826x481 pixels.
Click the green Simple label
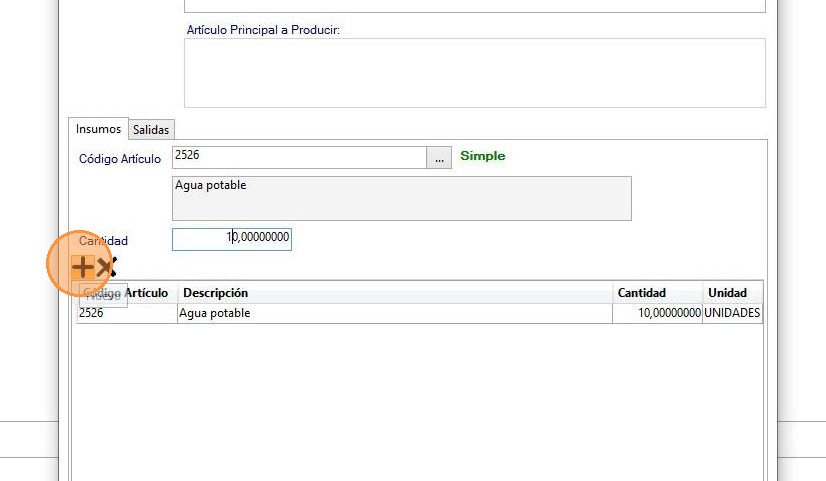point(482,156)
